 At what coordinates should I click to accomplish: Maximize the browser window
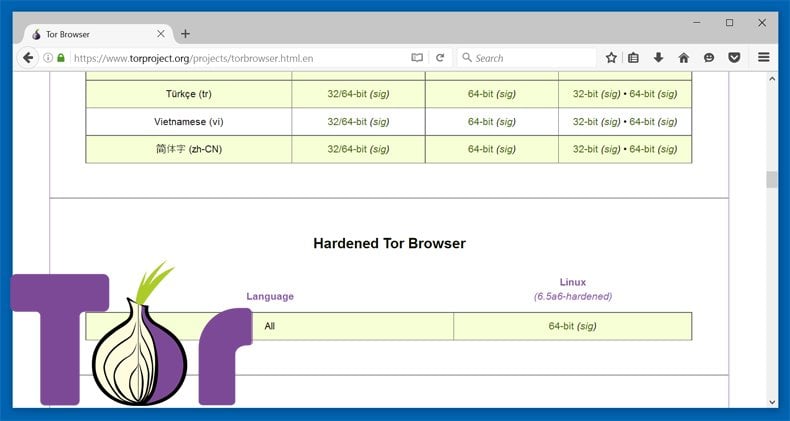(x=730, y=23)
